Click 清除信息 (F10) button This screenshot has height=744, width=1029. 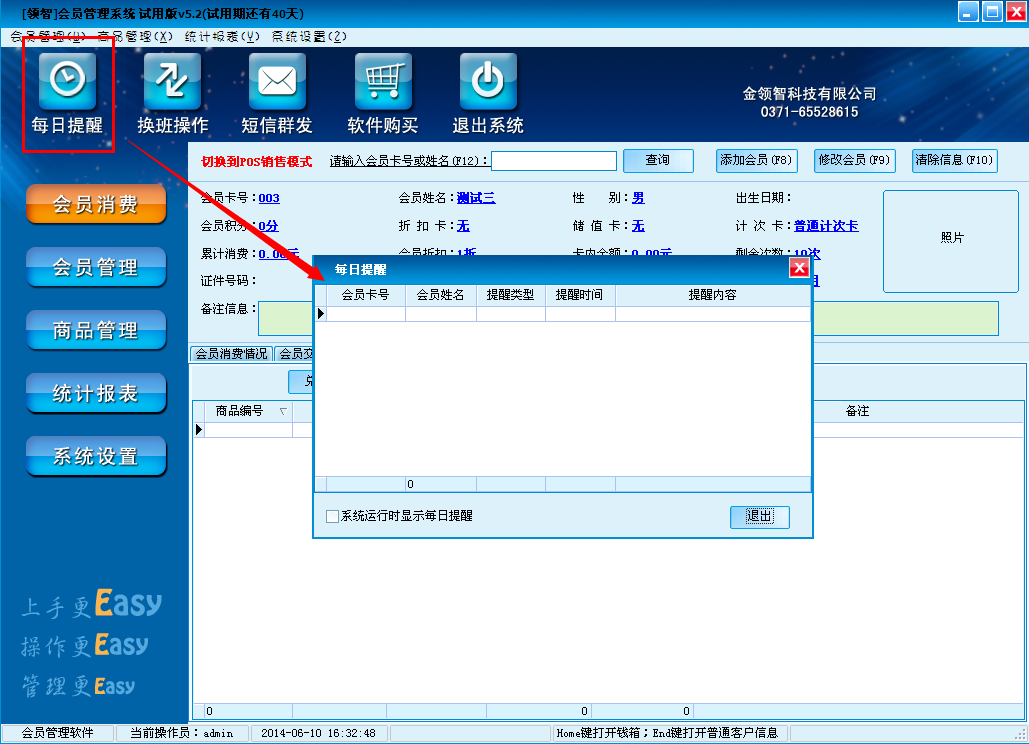954,160
